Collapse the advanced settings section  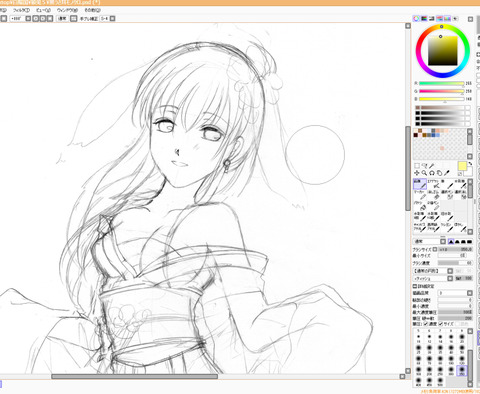pyautogui.click(x=415, y=286)
